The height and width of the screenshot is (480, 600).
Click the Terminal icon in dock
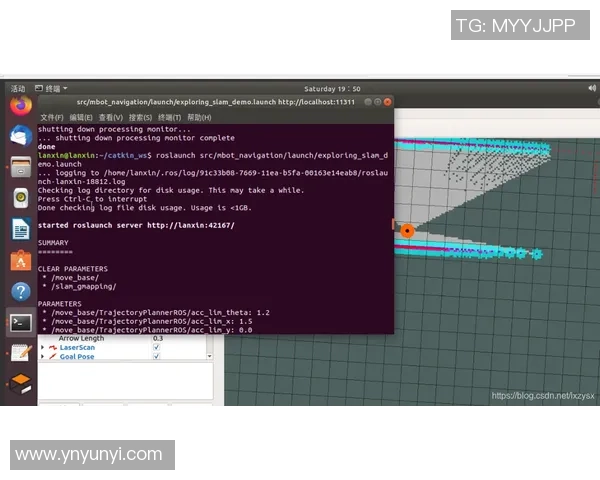(20, 322)
